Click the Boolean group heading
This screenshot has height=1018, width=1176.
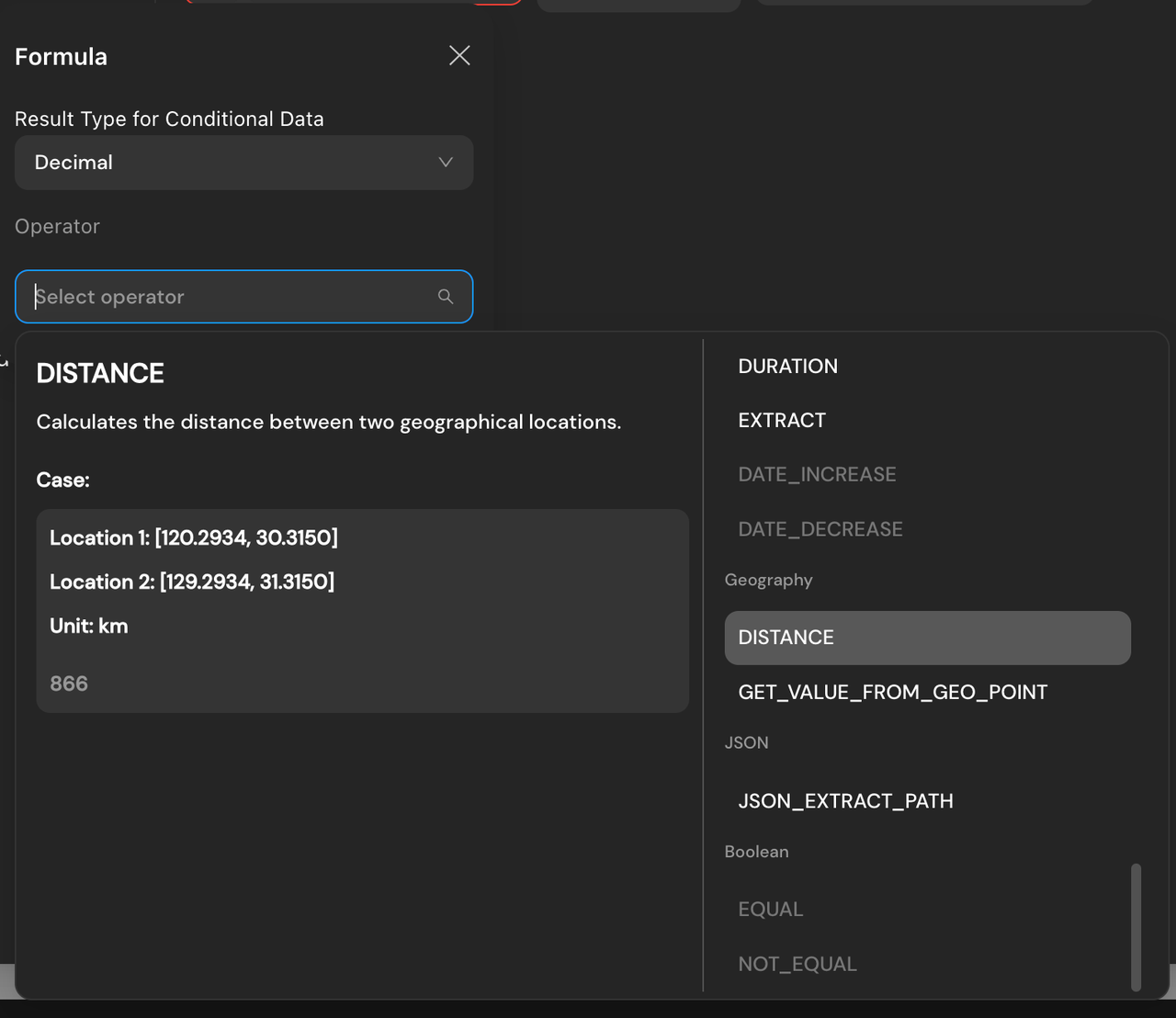(756, 852)
